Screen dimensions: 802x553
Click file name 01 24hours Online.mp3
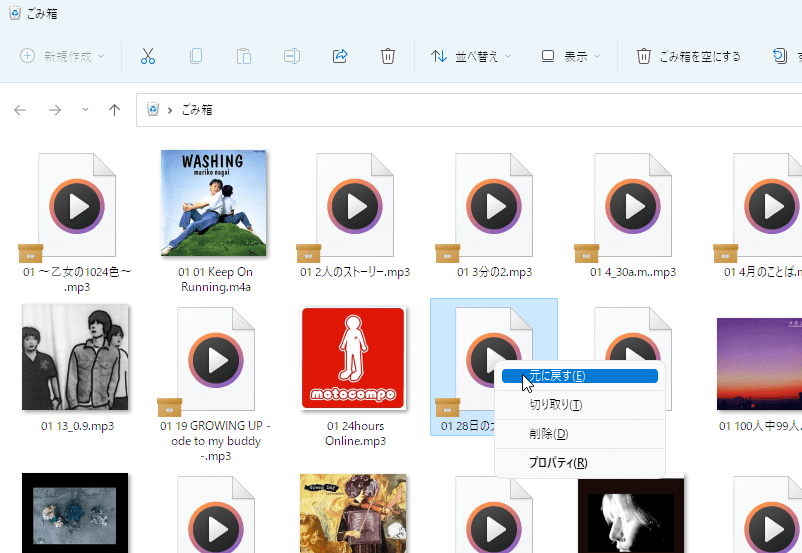355,433
